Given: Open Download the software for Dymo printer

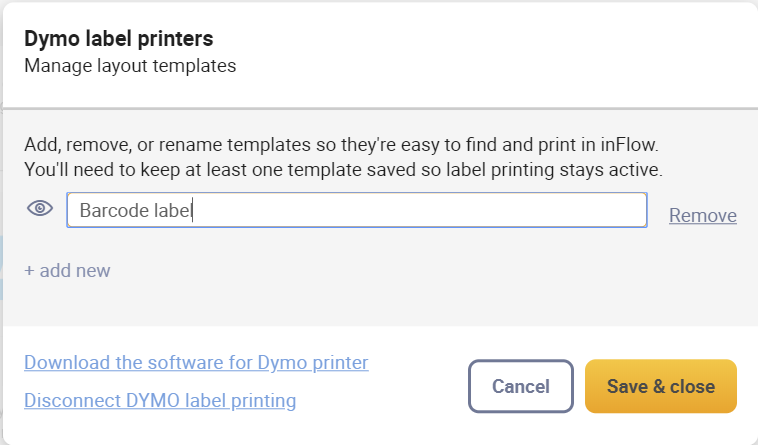Looking at the screenshot, I should click(x=196, y=362).
